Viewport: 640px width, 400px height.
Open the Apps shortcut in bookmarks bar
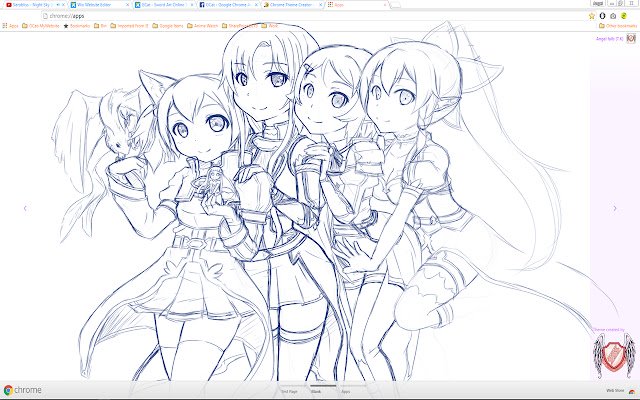[11, 26]
